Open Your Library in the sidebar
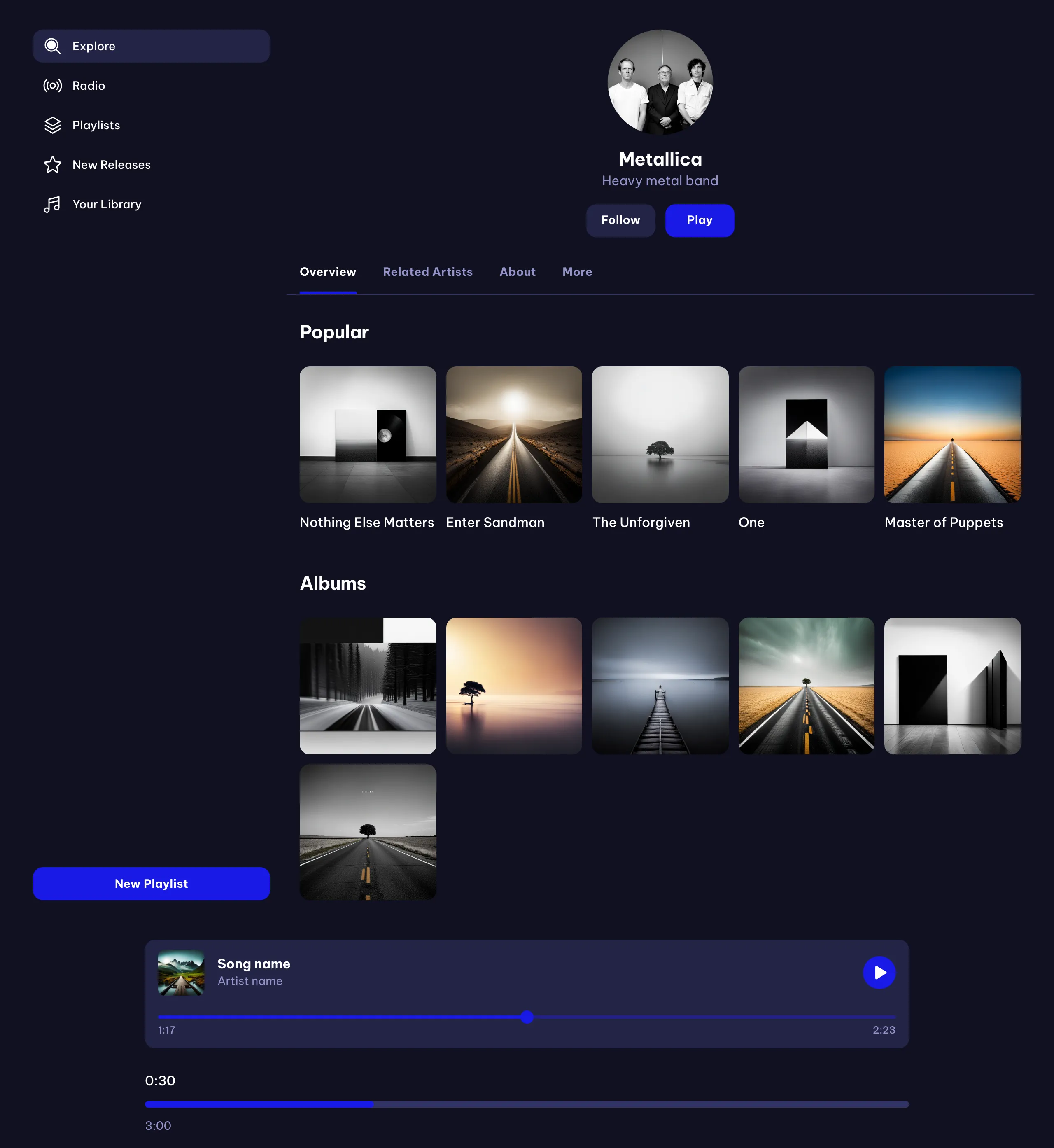The image size is (1054, 1148). 151,204
